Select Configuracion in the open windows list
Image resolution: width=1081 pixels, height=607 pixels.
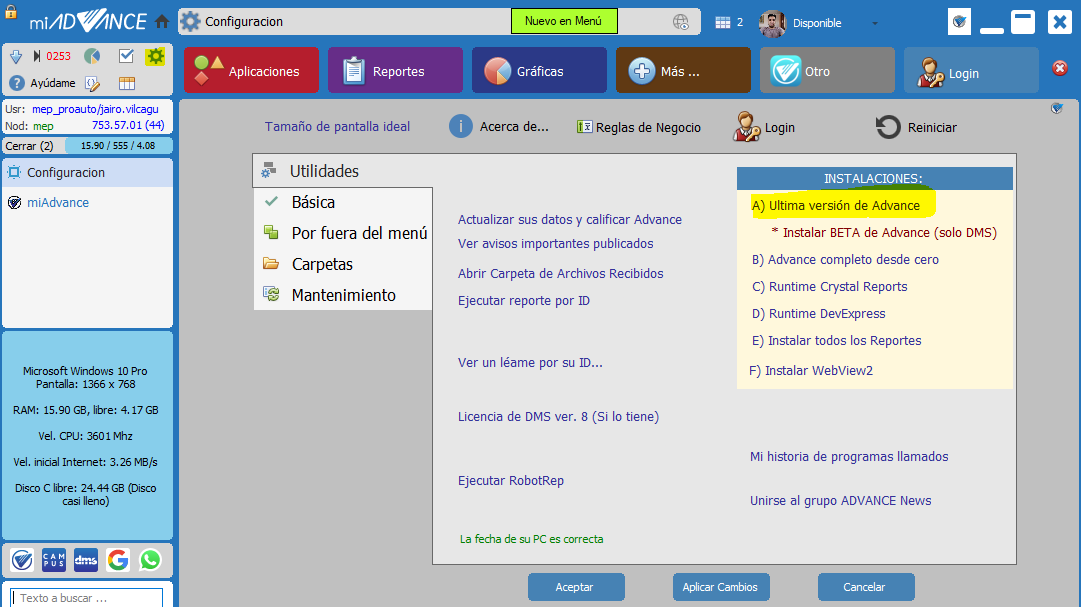[88, 172]
